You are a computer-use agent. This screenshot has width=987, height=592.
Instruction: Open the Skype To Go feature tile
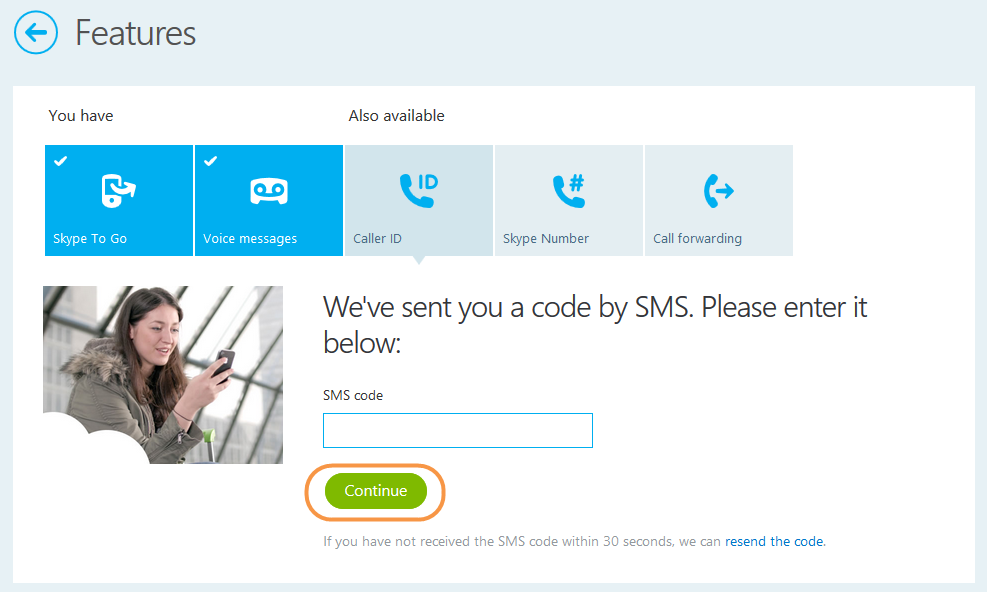point(119,200)
